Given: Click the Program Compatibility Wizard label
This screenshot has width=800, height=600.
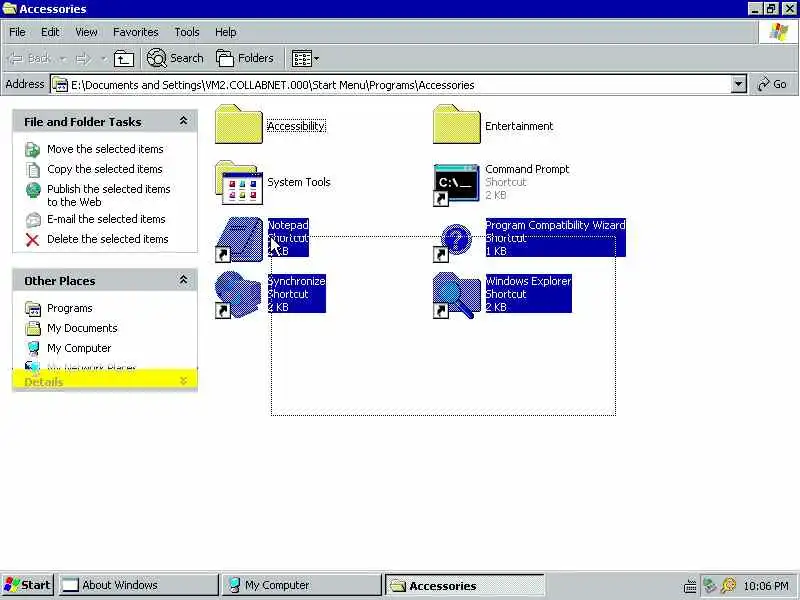Looking at the screenshot, I should pyautogui.click(x=555, y=225).
